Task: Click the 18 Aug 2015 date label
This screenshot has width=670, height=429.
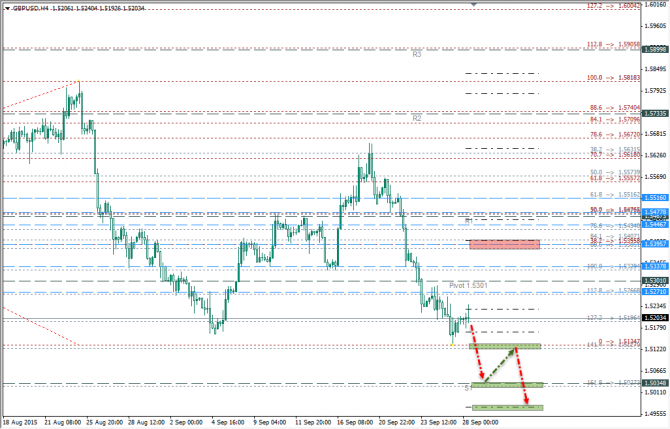Action: coord(22,422)
